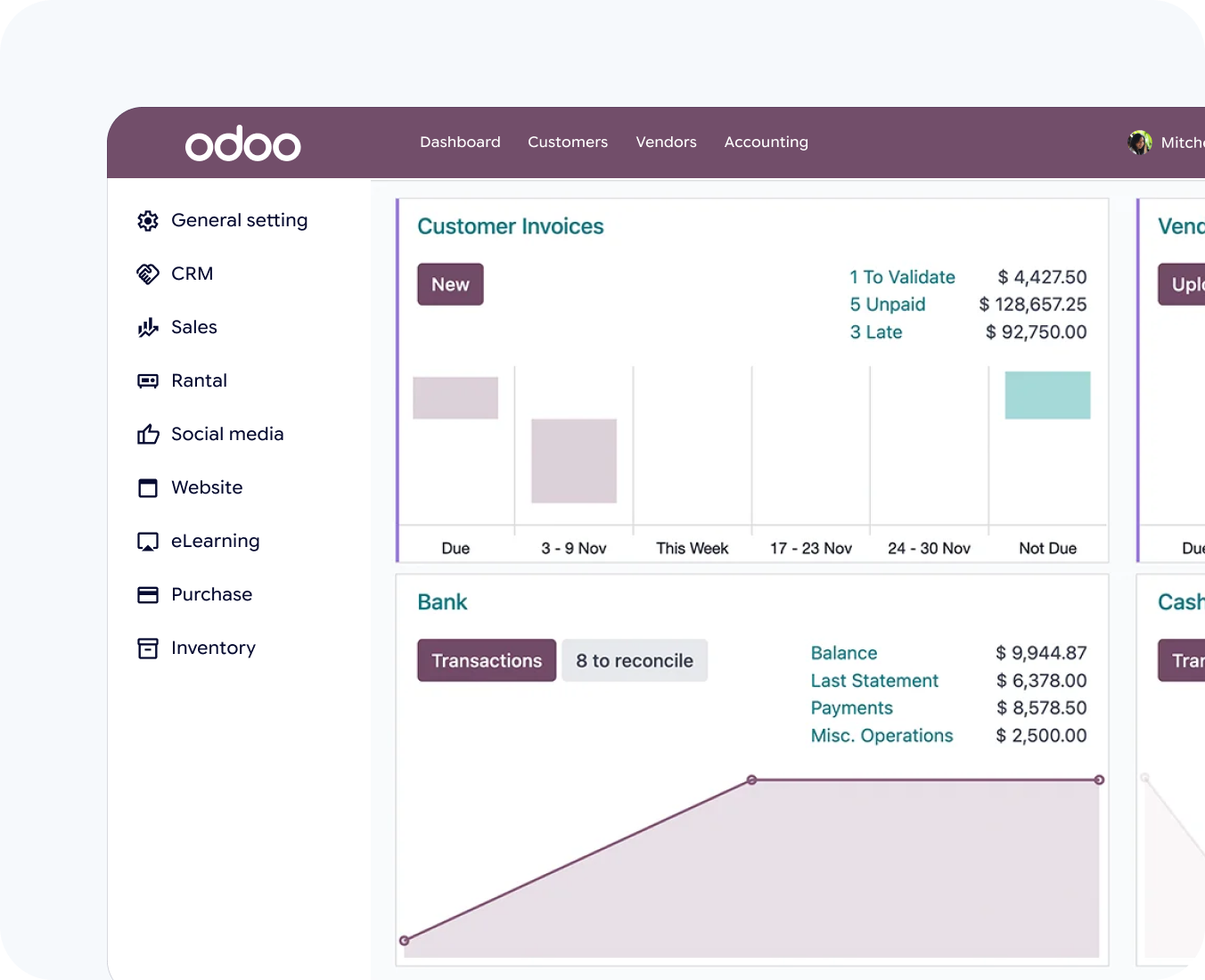Click the $ 8,578.50 payments value
1205x980 pixels.
pyautogui.click(x=1041, y=708)
